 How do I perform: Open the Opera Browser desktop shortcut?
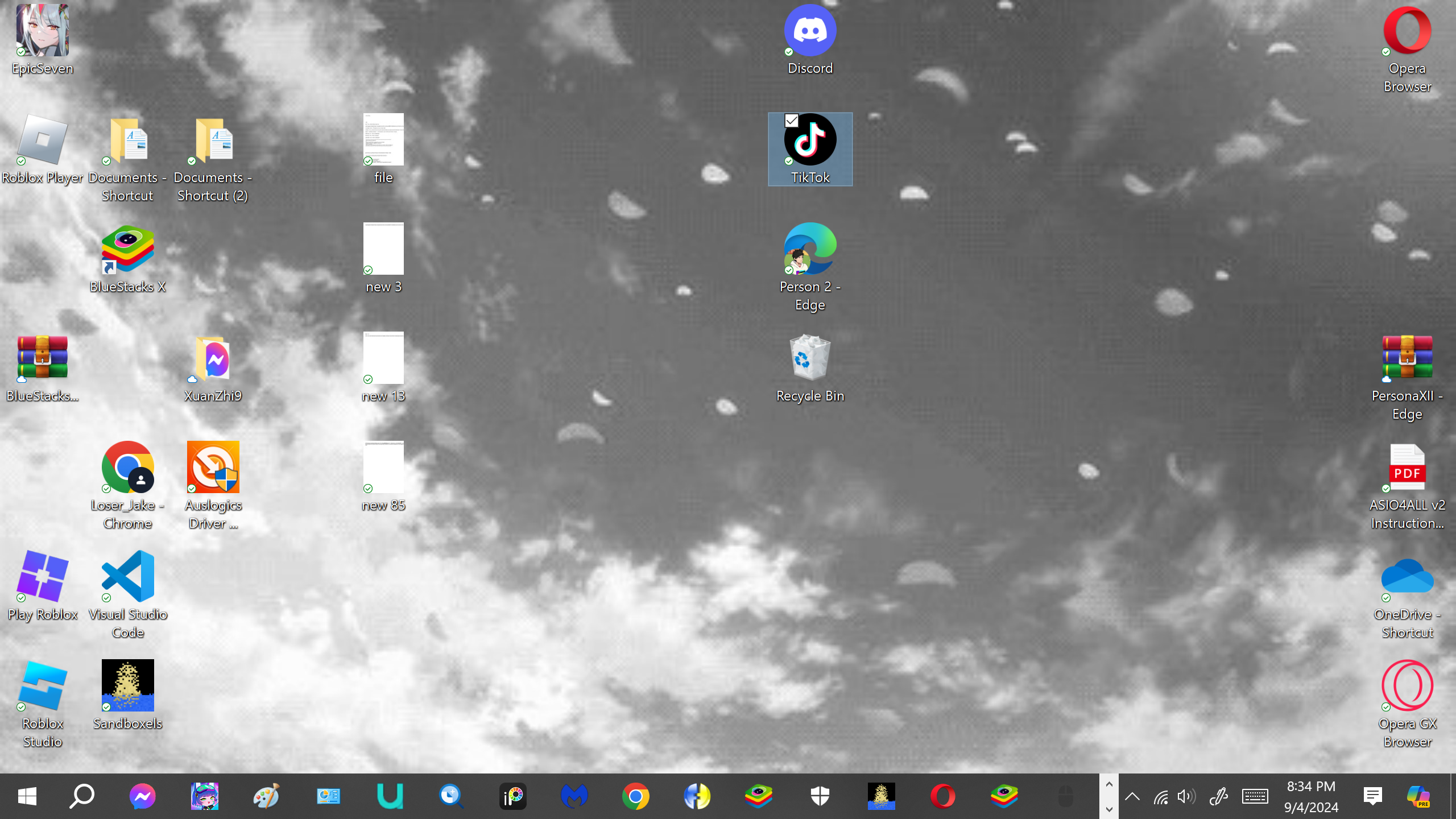pyautogui.click(x=1407, y=31)
